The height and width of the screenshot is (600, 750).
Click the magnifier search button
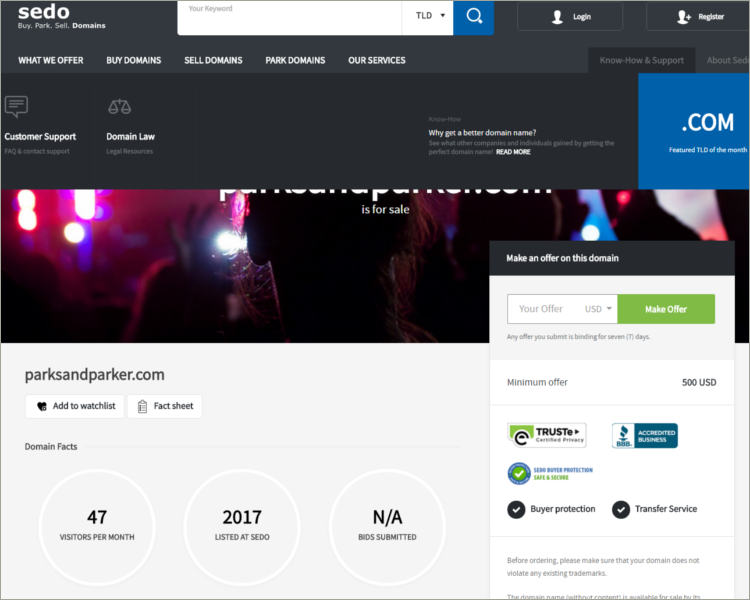(x=474, y=17)
